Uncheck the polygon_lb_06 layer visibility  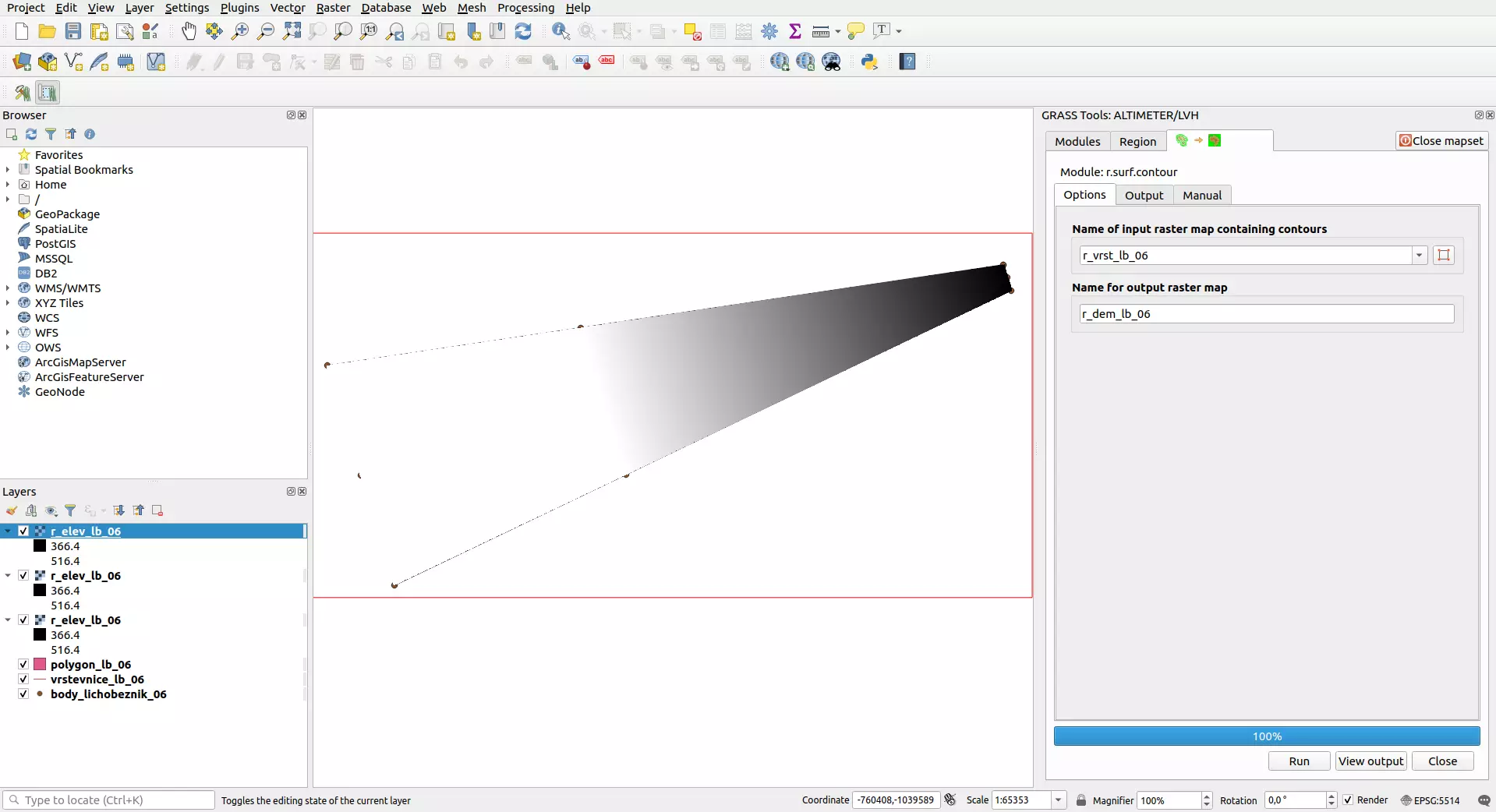pos(23,665)
